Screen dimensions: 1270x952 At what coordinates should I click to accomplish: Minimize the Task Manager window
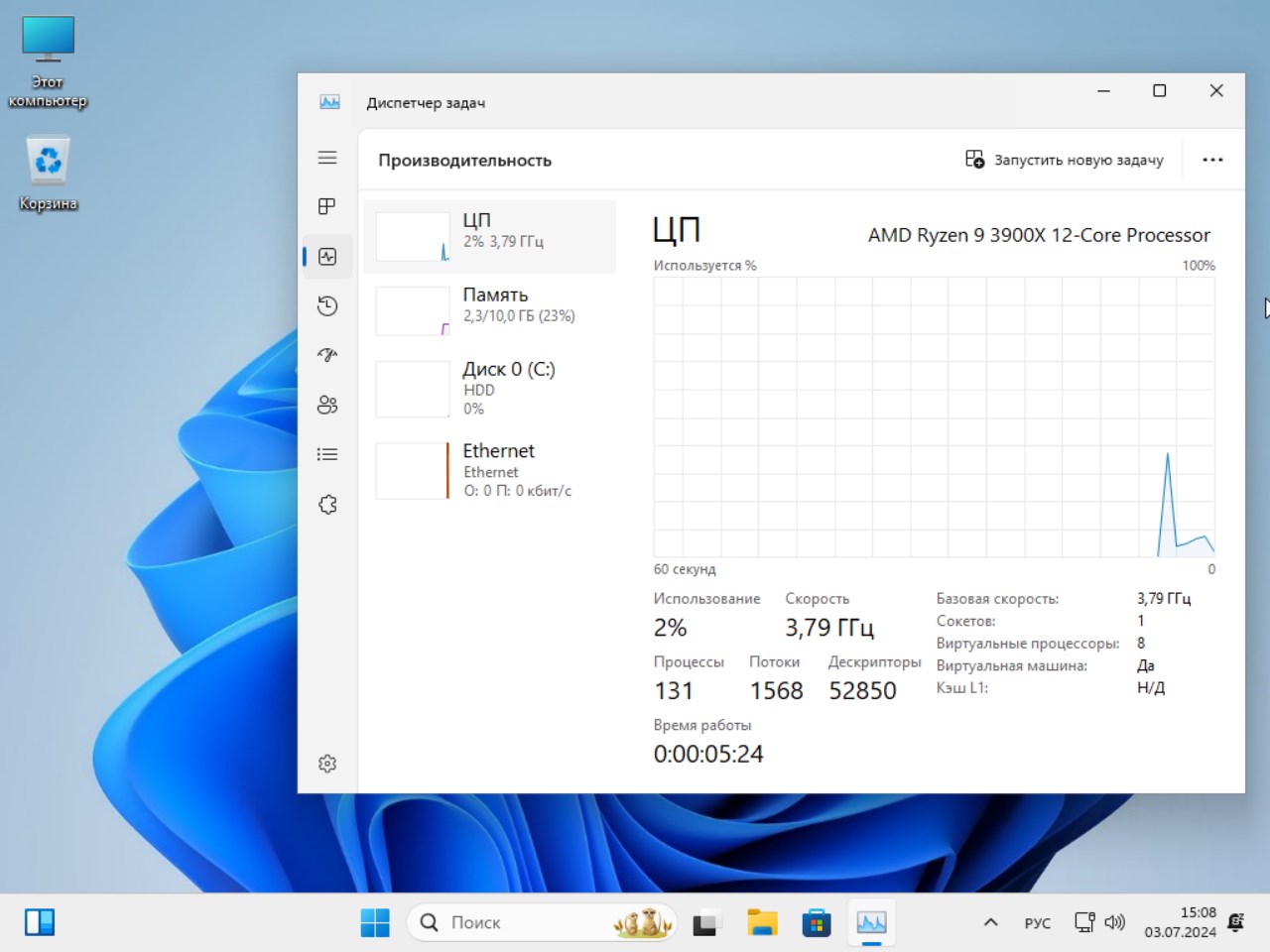pos(1103,90)
